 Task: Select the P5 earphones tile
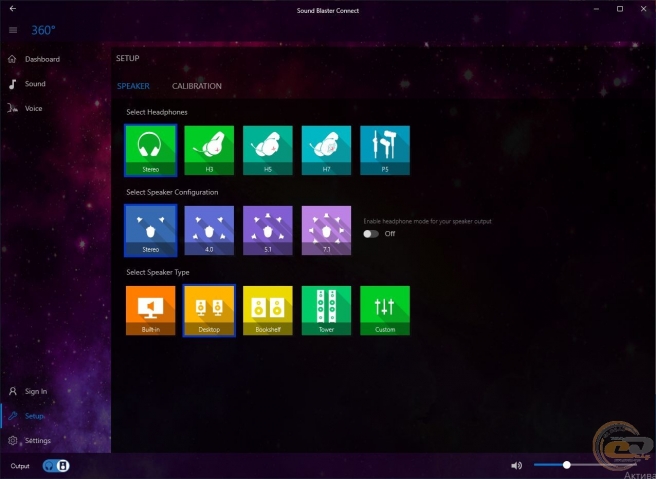pyautogui.click(x=385, y=150)
